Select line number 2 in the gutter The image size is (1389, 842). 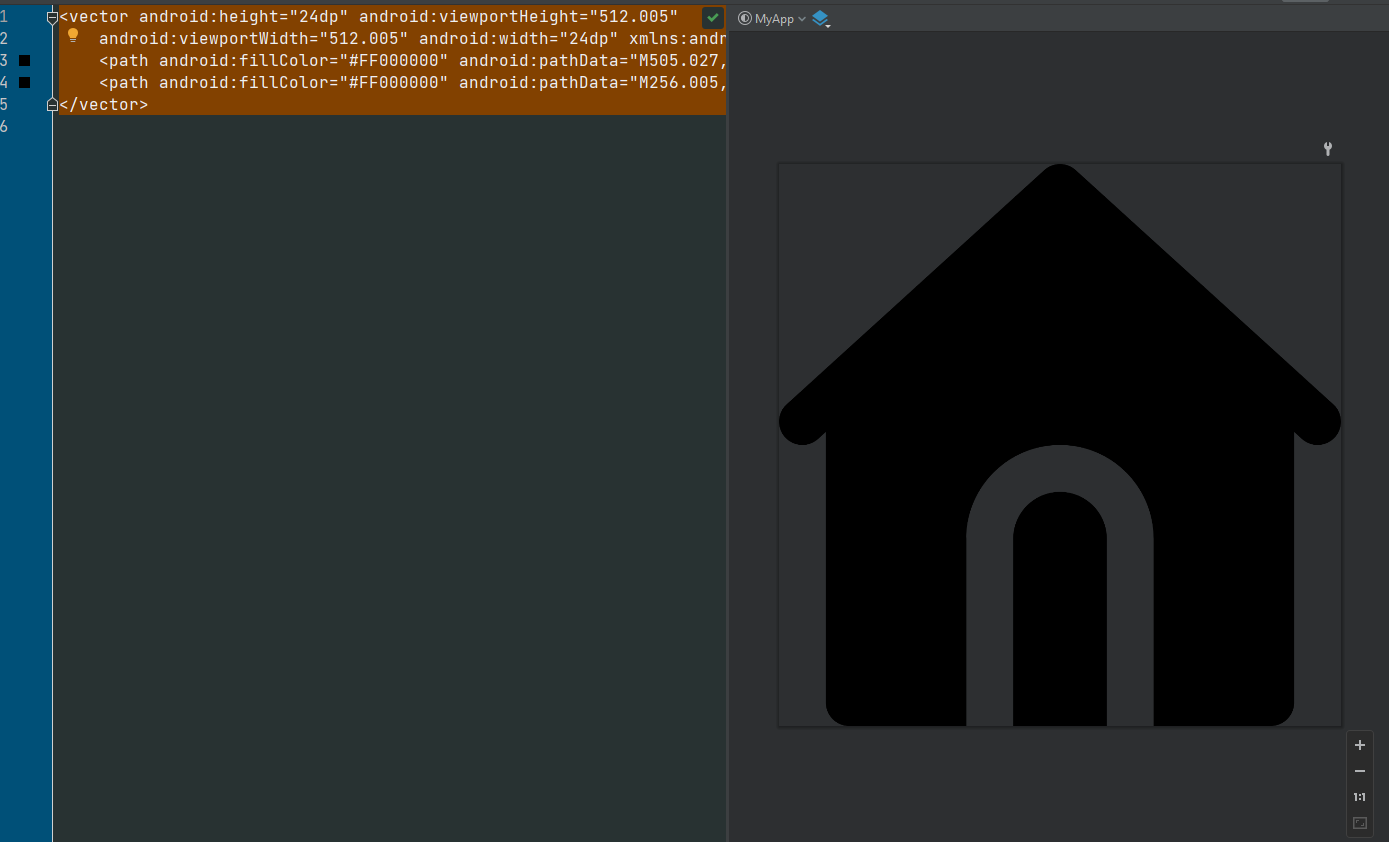6,38
